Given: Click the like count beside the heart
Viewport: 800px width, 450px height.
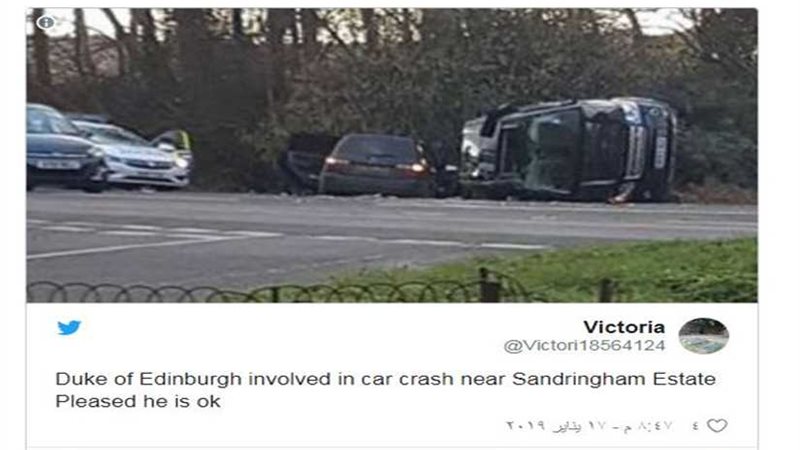Looking at the screenshot, I should (696, 425).
